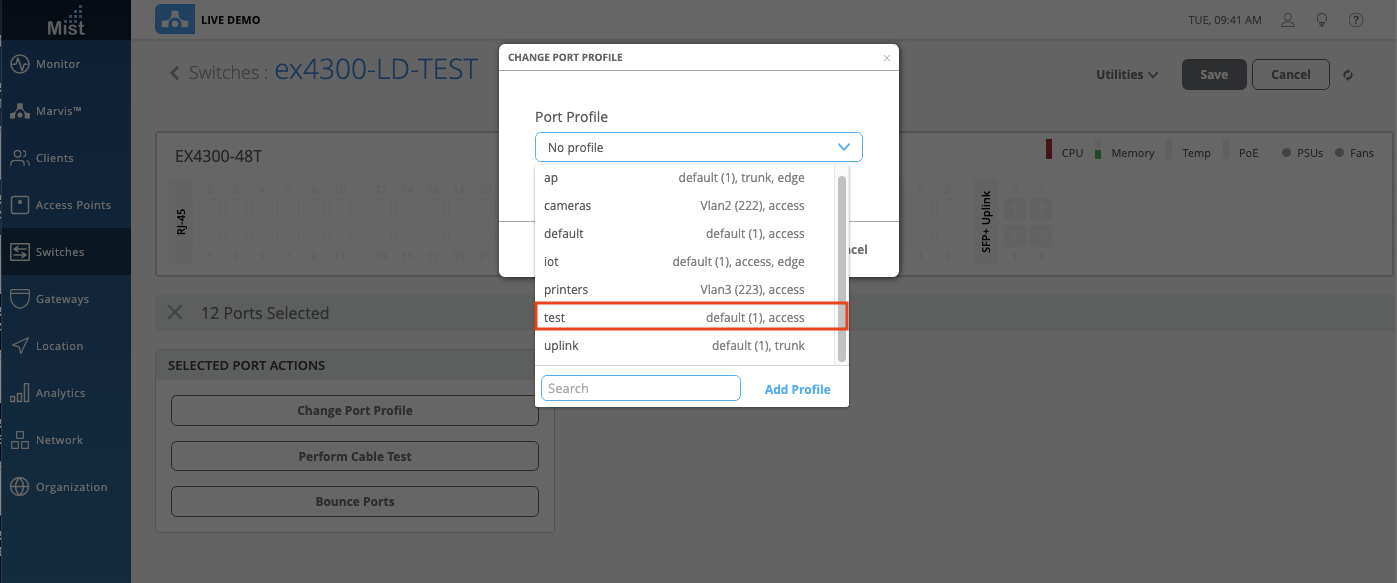Viewport: 1397px width, 583px height.
Task: Click the Save button
Action: (x=1213, y=75)
